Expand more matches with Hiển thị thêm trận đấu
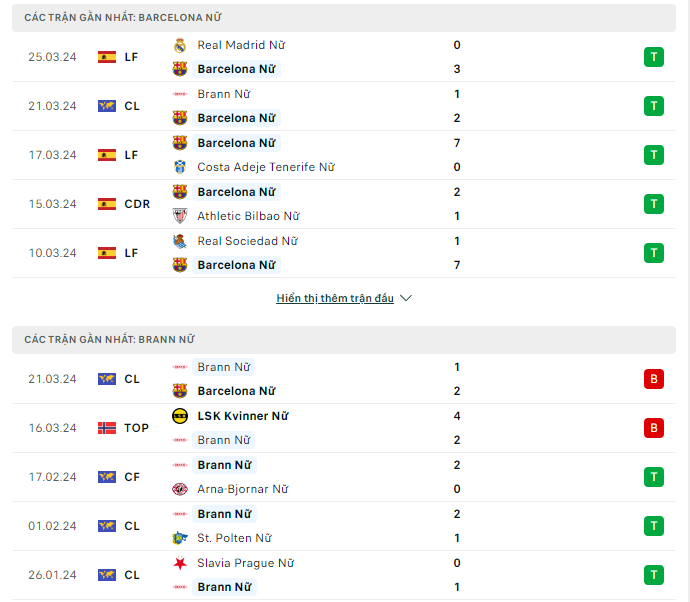The image size is (690, 602). [x=335, y=298]
